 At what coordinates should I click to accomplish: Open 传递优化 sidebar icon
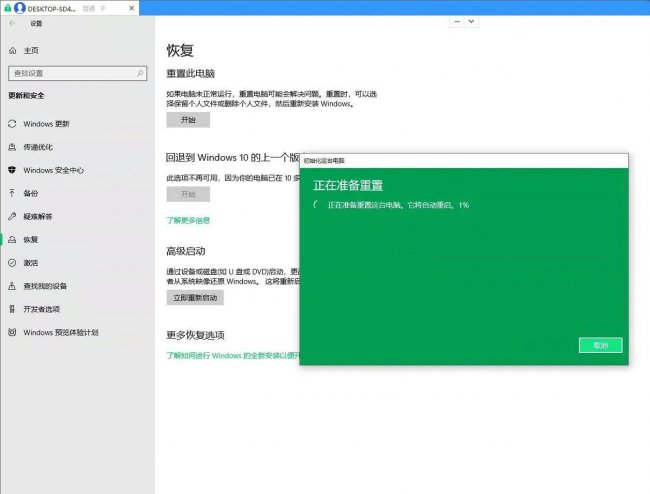pos(12,147)
